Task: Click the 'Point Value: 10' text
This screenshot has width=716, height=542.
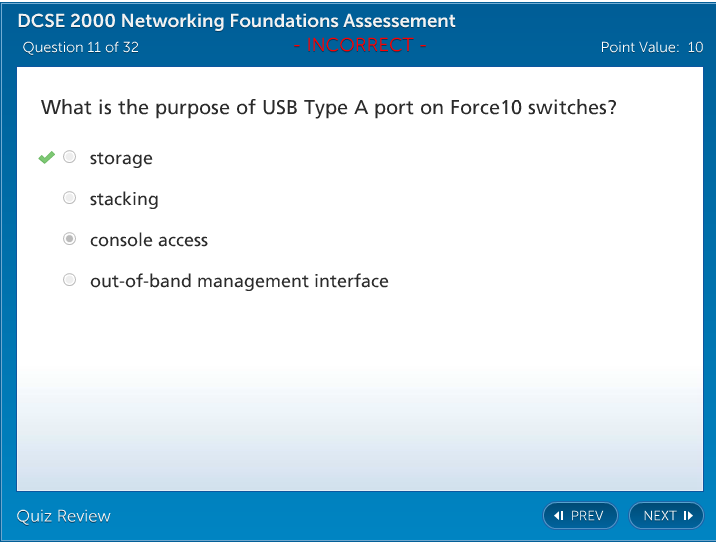Action: (651, 47)
